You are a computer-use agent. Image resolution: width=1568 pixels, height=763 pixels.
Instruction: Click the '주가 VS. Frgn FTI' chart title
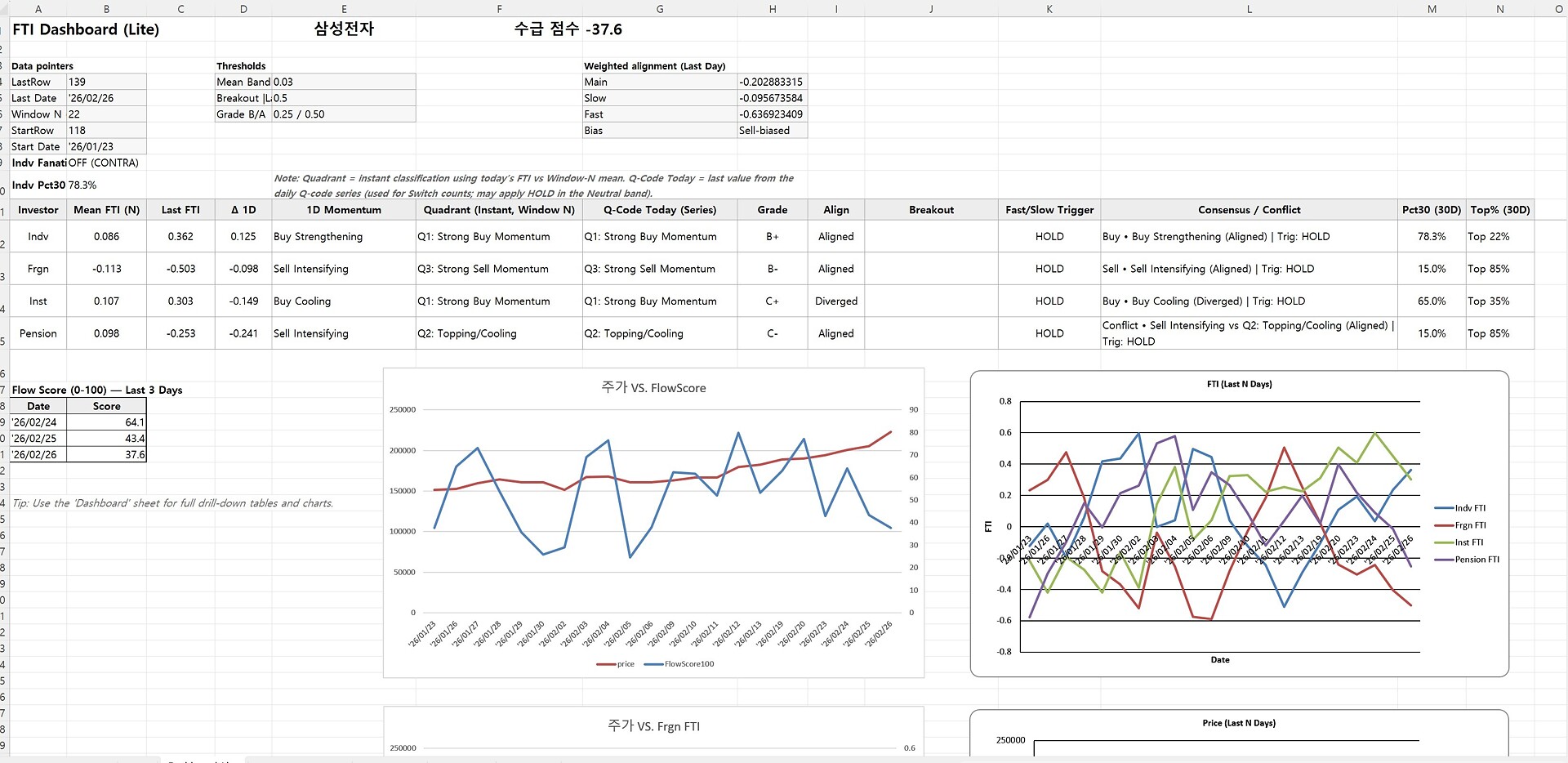653,726
